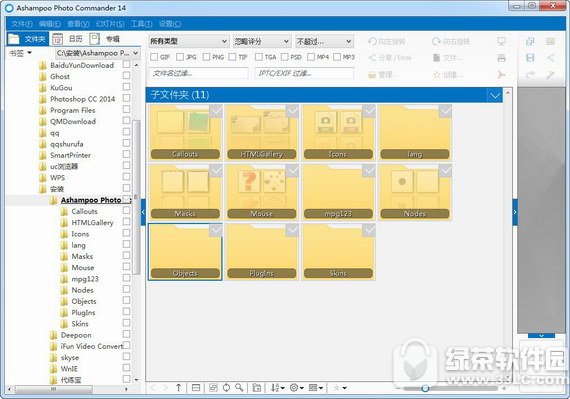Click the share icon in right panel
The image size is (570, 399).
551,58
